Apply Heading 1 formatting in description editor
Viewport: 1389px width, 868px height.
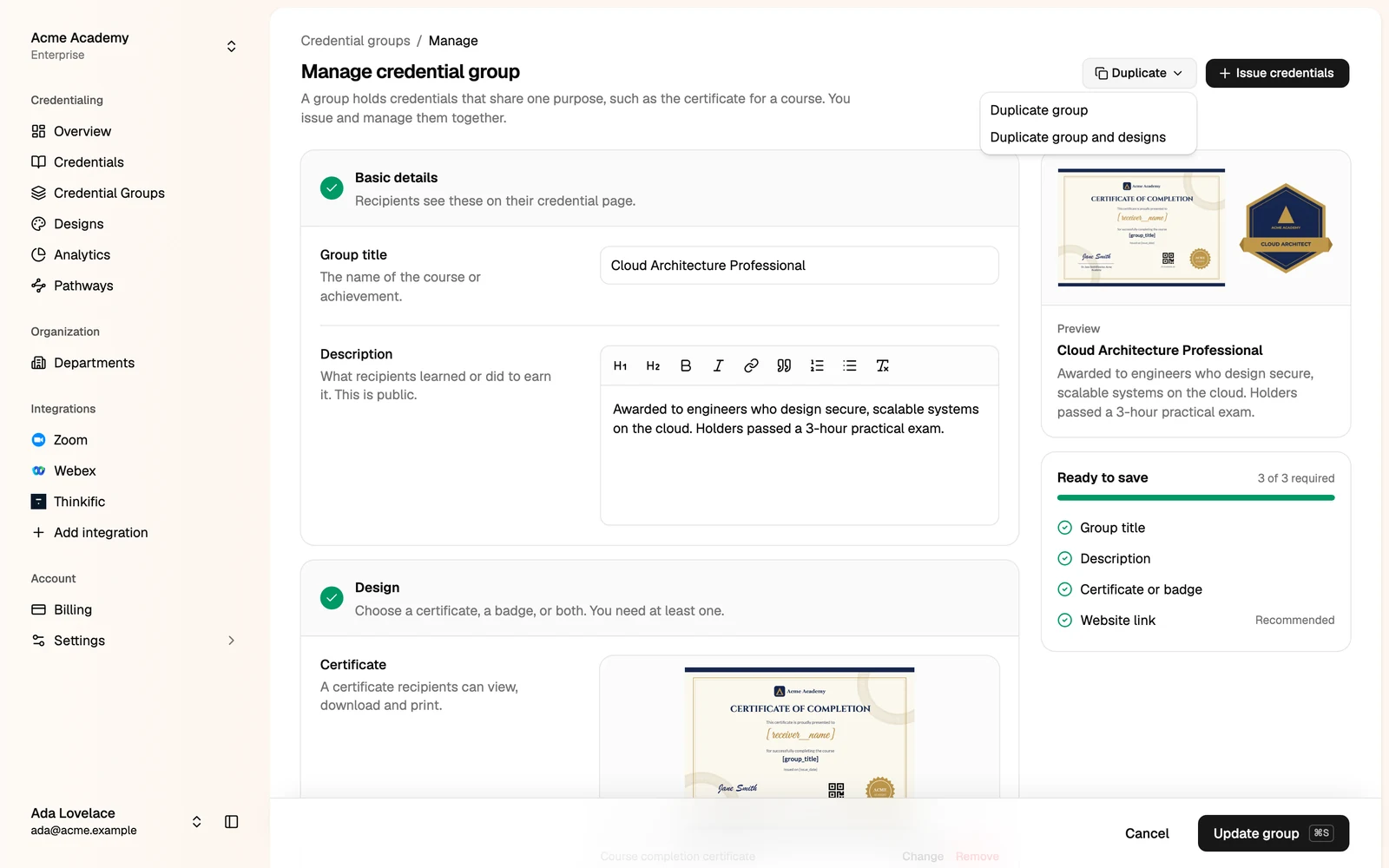pyautogui.click(x=620, y=365)
